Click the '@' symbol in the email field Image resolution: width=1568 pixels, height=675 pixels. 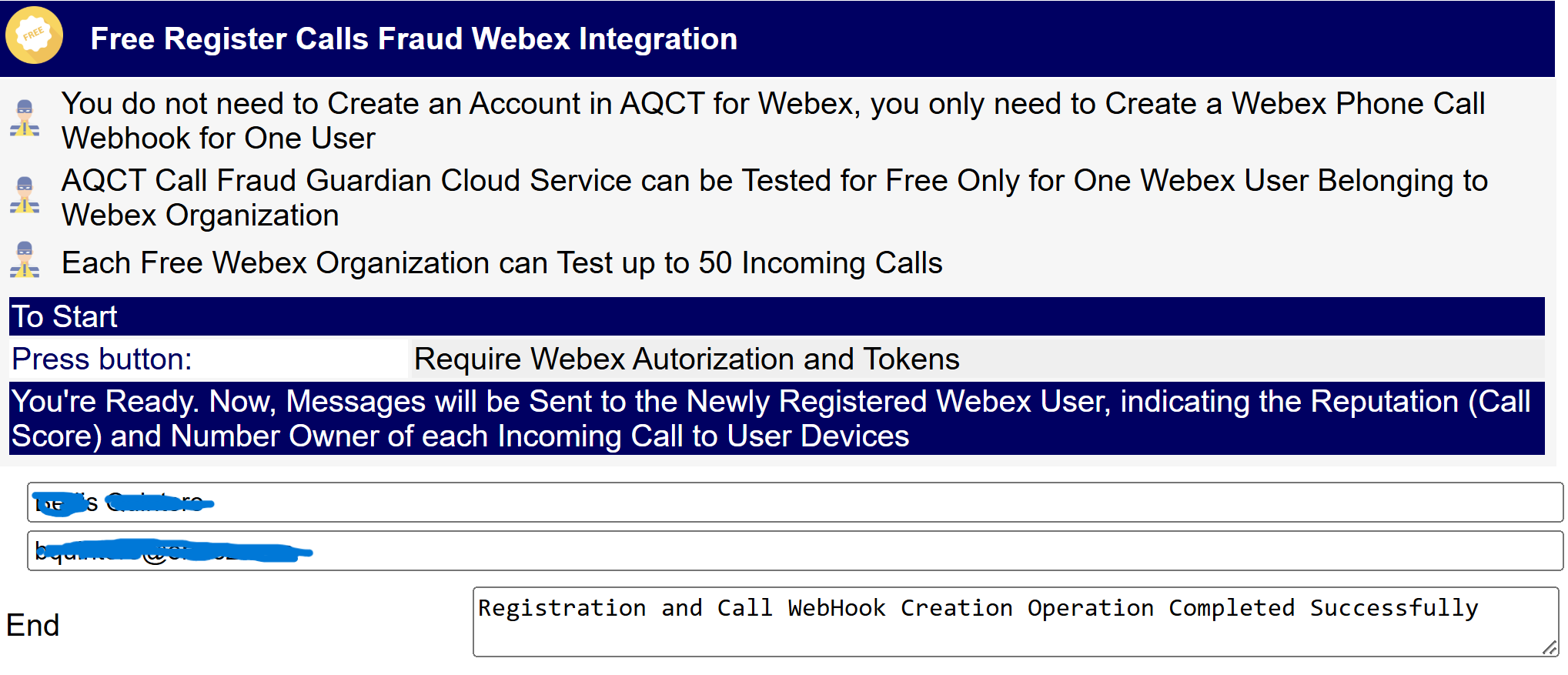155,553
